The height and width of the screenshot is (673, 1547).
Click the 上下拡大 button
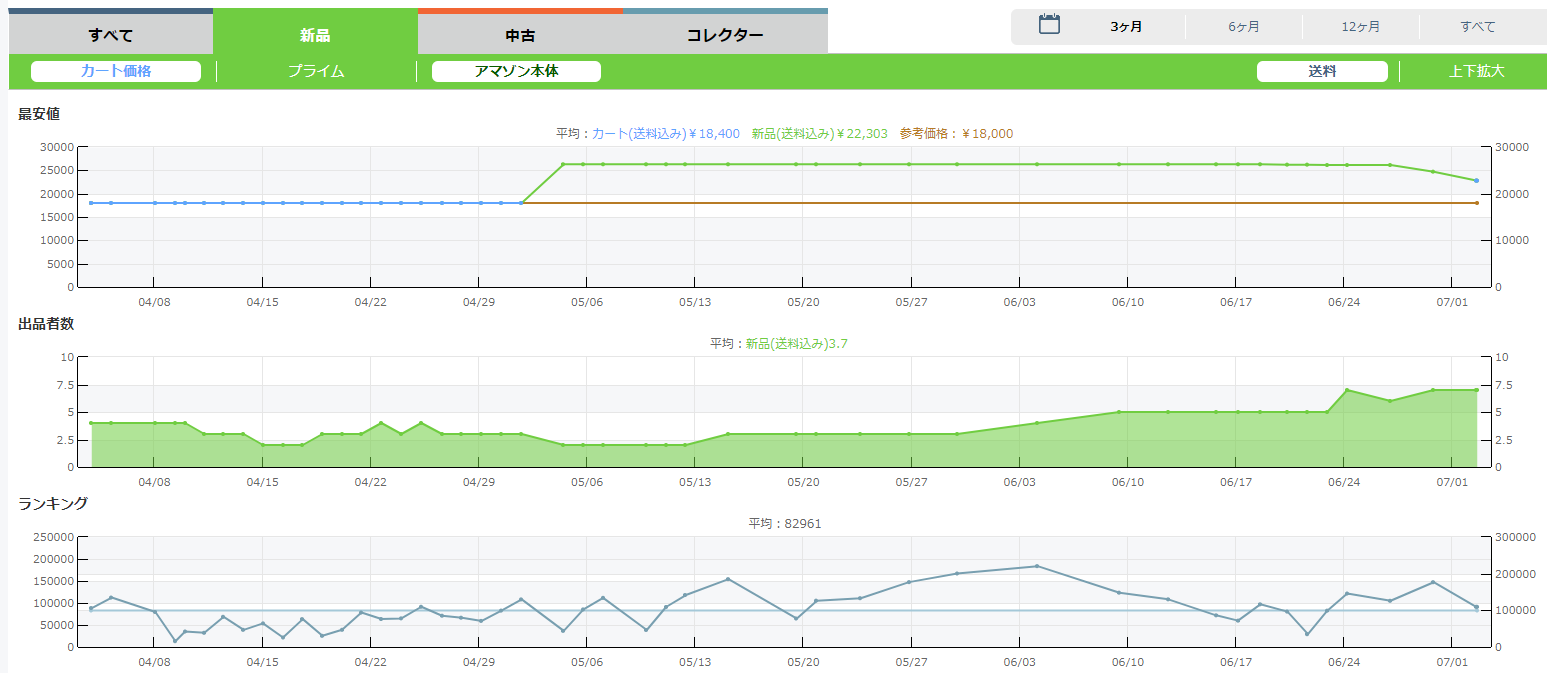1476,71
